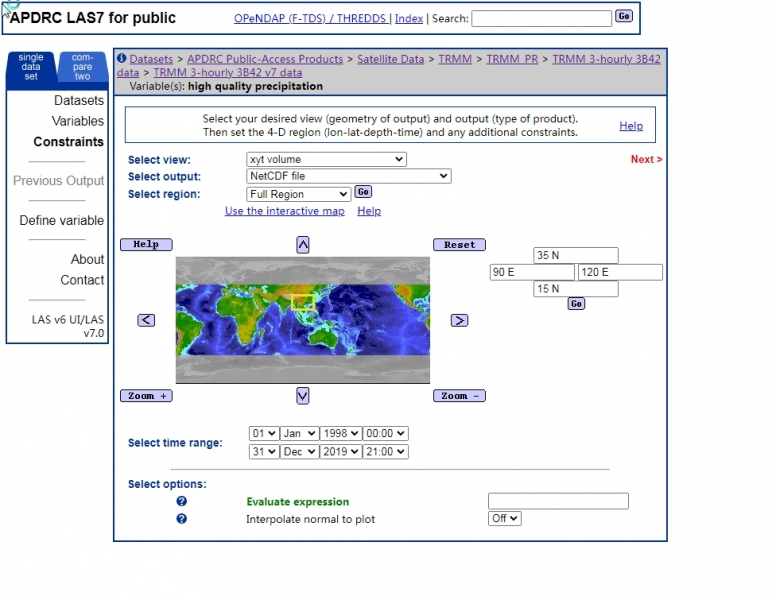Pan the map down with the down arrow

pos(303,396)
